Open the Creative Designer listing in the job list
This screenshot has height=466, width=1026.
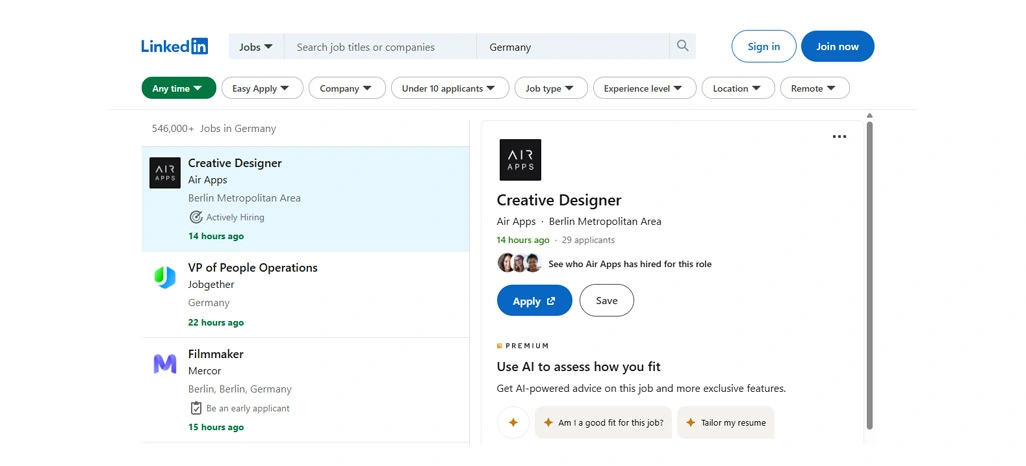[x=306, y=199]
